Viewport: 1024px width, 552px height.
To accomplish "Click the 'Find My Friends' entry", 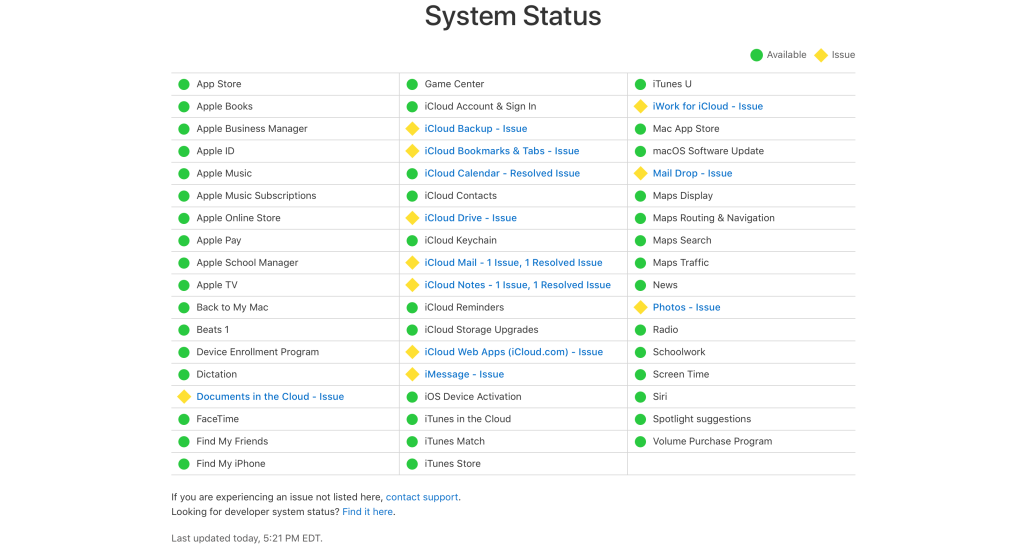I will (232, 442).
